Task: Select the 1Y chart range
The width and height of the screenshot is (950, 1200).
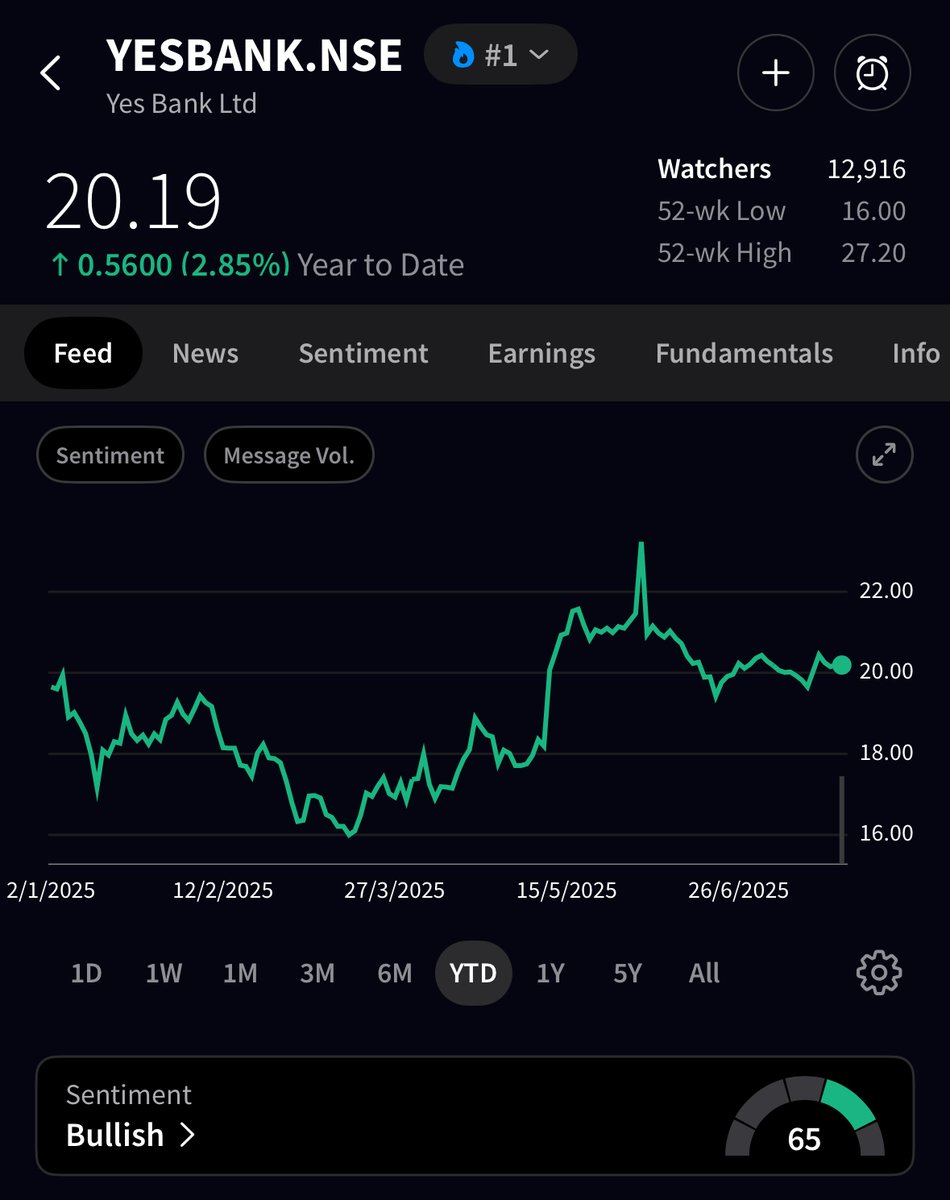Action: pos(550,973)
